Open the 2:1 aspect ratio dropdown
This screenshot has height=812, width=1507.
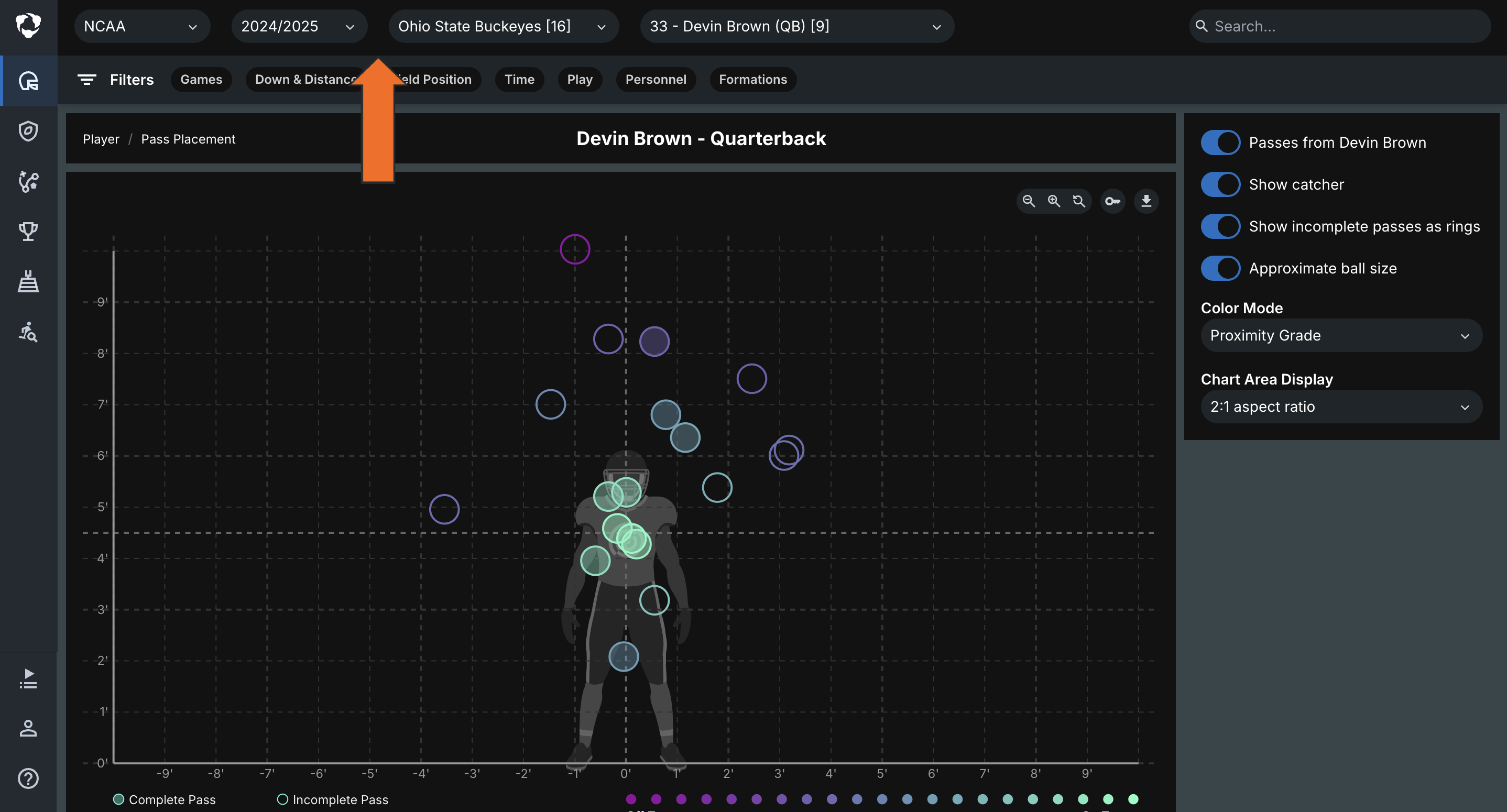point(1341,407)
